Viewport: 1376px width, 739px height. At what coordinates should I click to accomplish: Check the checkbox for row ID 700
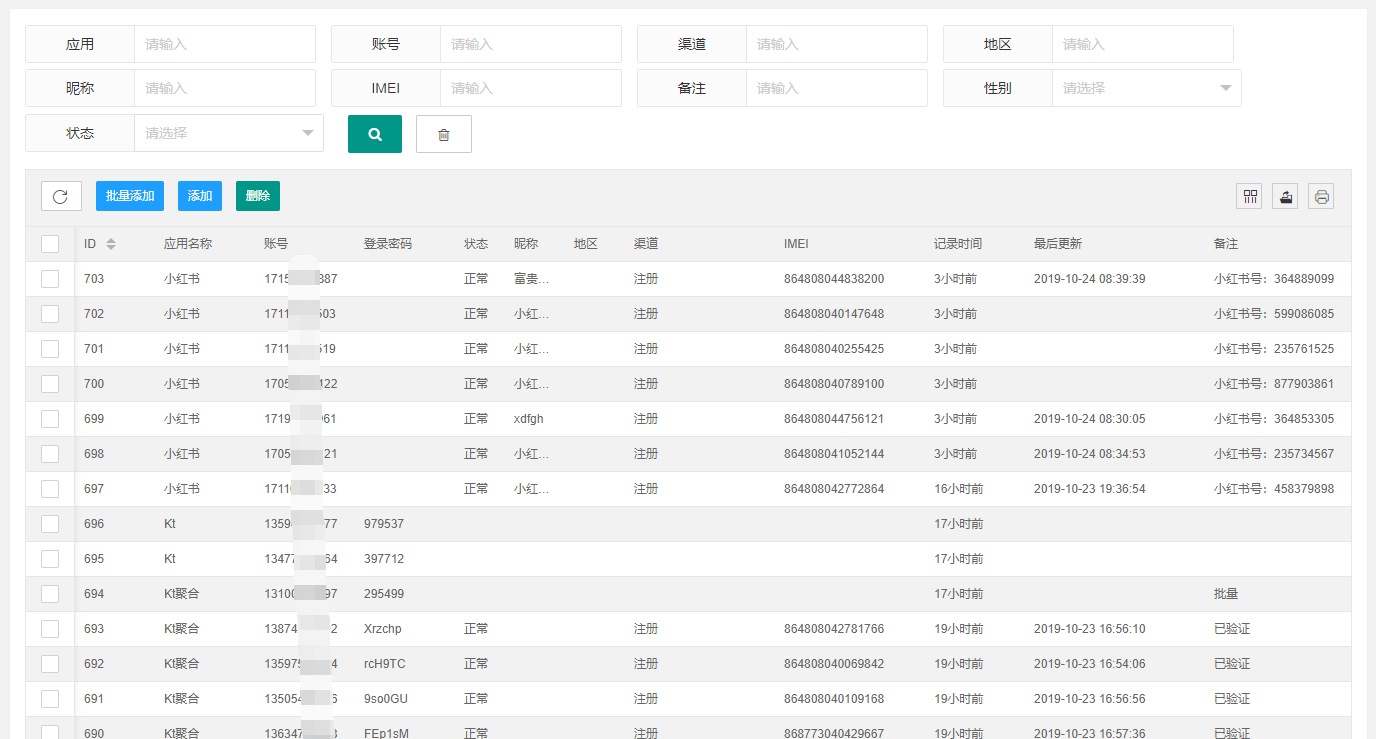50,384
